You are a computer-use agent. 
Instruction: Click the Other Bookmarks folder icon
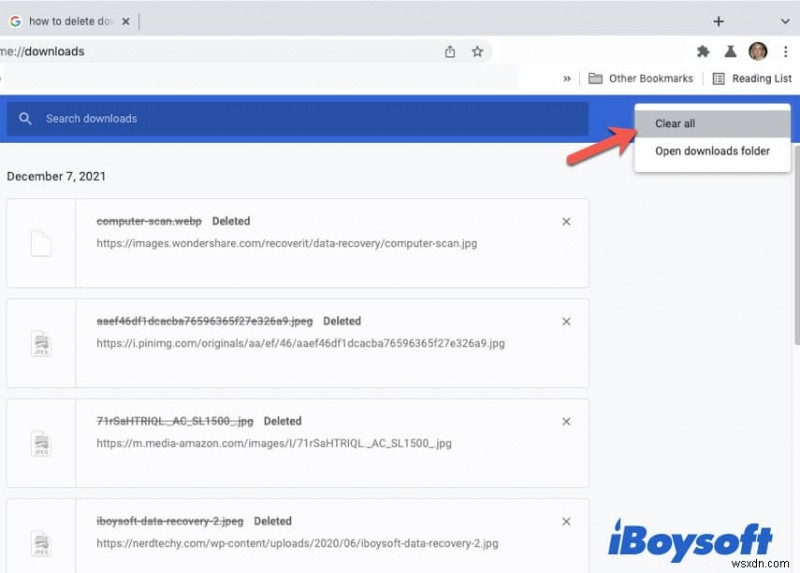595,79
